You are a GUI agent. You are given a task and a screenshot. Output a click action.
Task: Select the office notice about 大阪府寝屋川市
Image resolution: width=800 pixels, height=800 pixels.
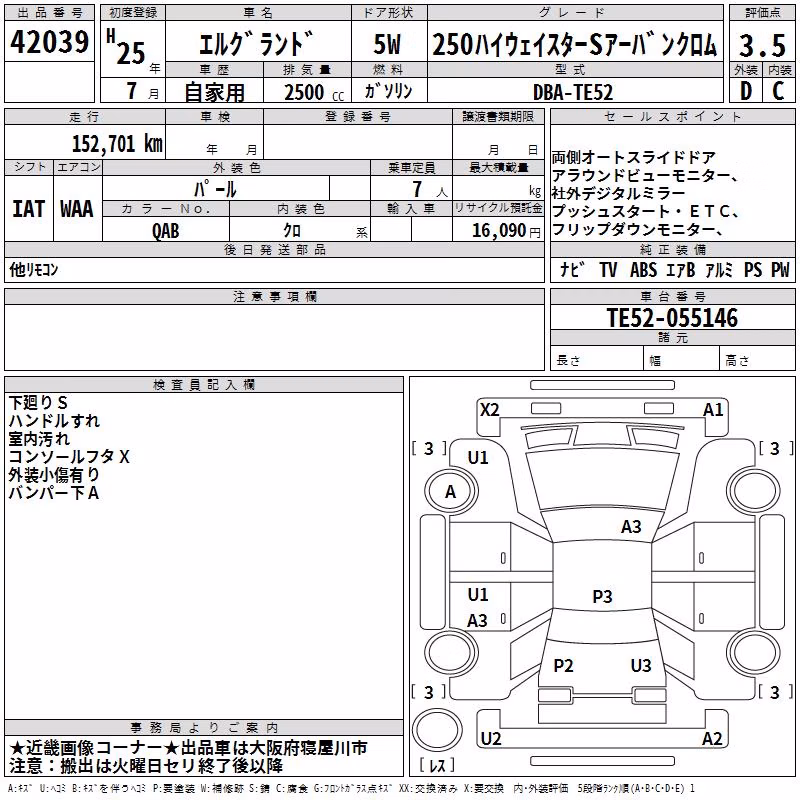pos(188,748)
